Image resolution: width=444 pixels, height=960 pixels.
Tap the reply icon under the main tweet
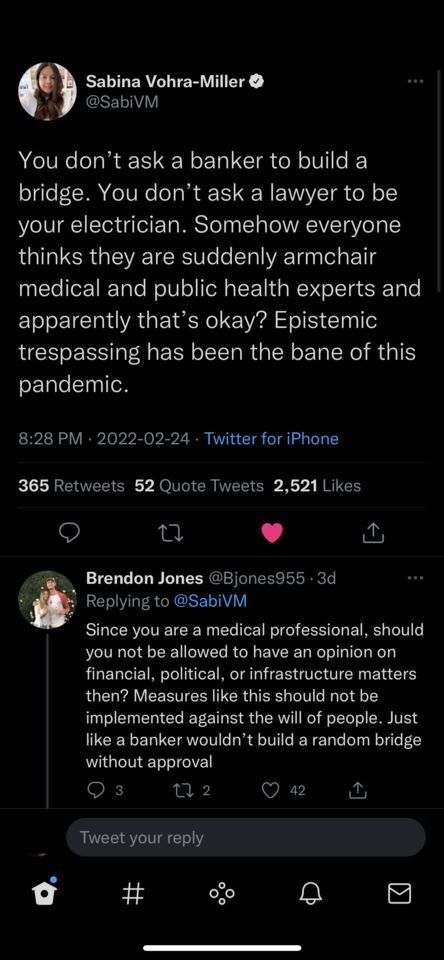70,534
